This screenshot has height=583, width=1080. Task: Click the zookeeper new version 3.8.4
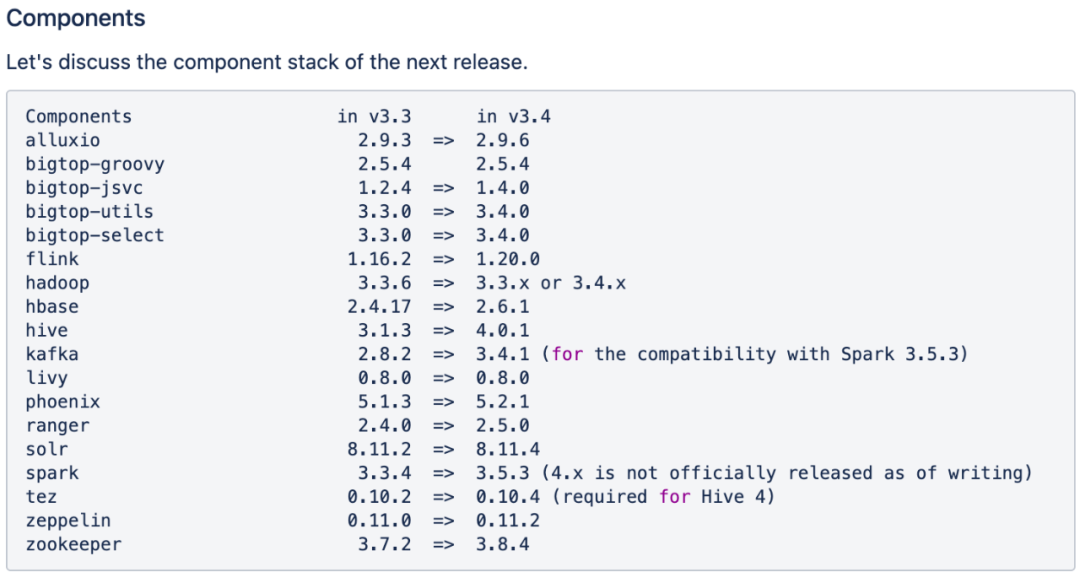pos(503,545)
